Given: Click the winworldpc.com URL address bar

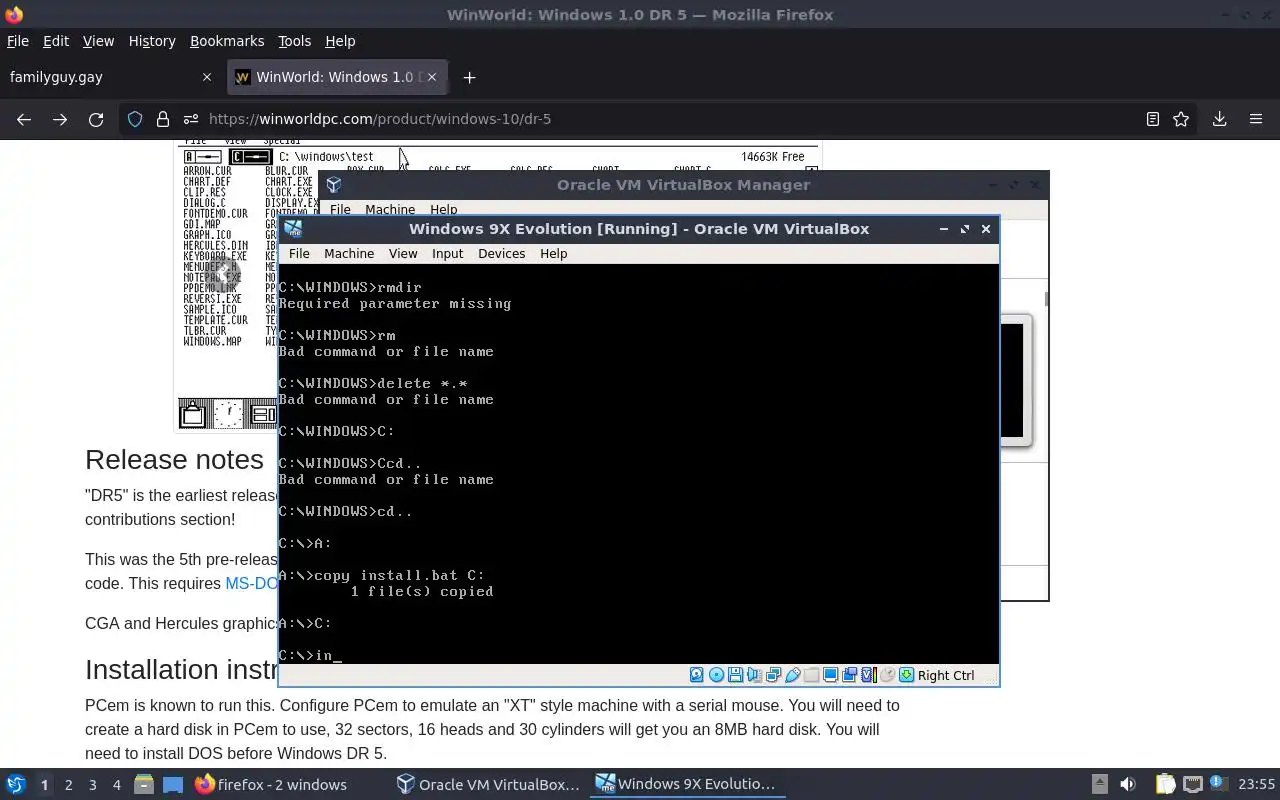Looking at the screenshot, I should click(x=660, y=119).
